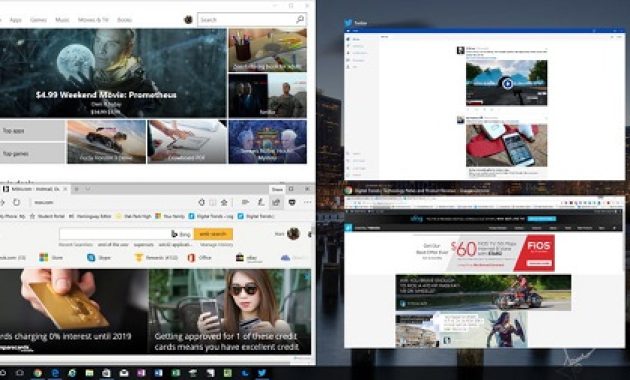The image size is (630, 380).
Task: Click the Share icon in Edge
Action: 276,202
